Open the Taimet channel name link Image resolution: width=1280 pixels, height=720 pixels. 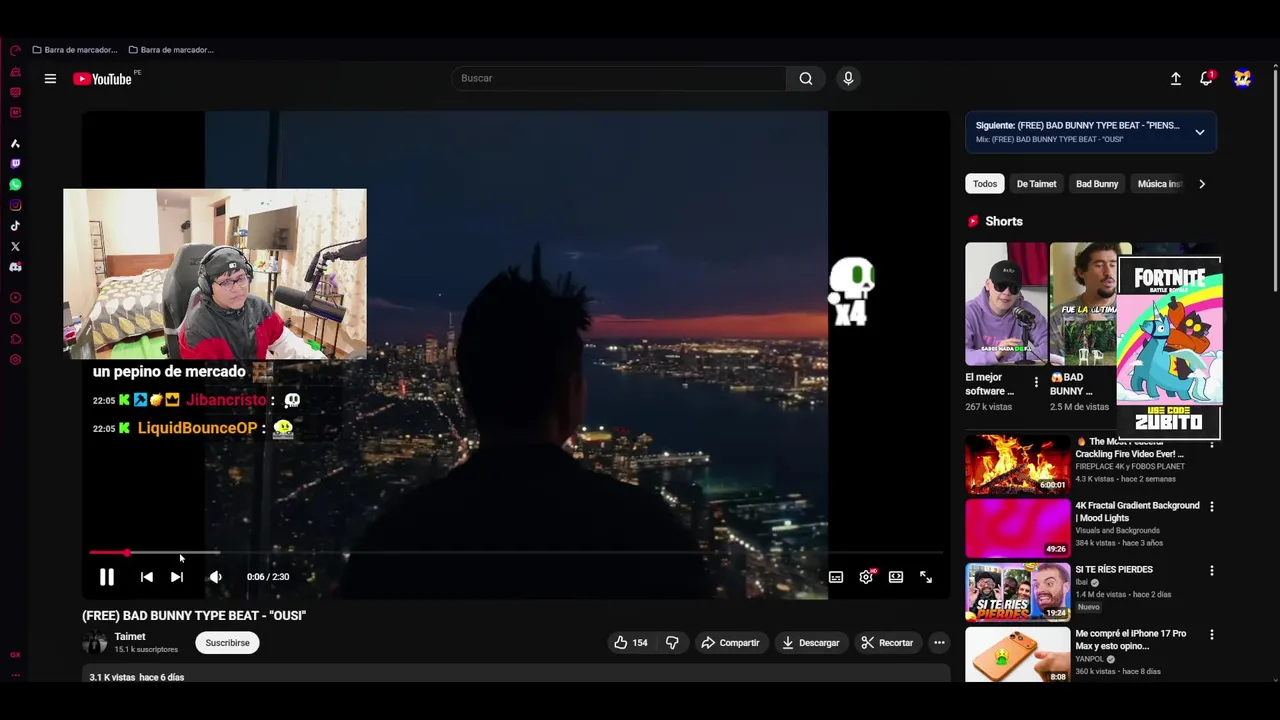pyautogui.click(x=130, y=637)
